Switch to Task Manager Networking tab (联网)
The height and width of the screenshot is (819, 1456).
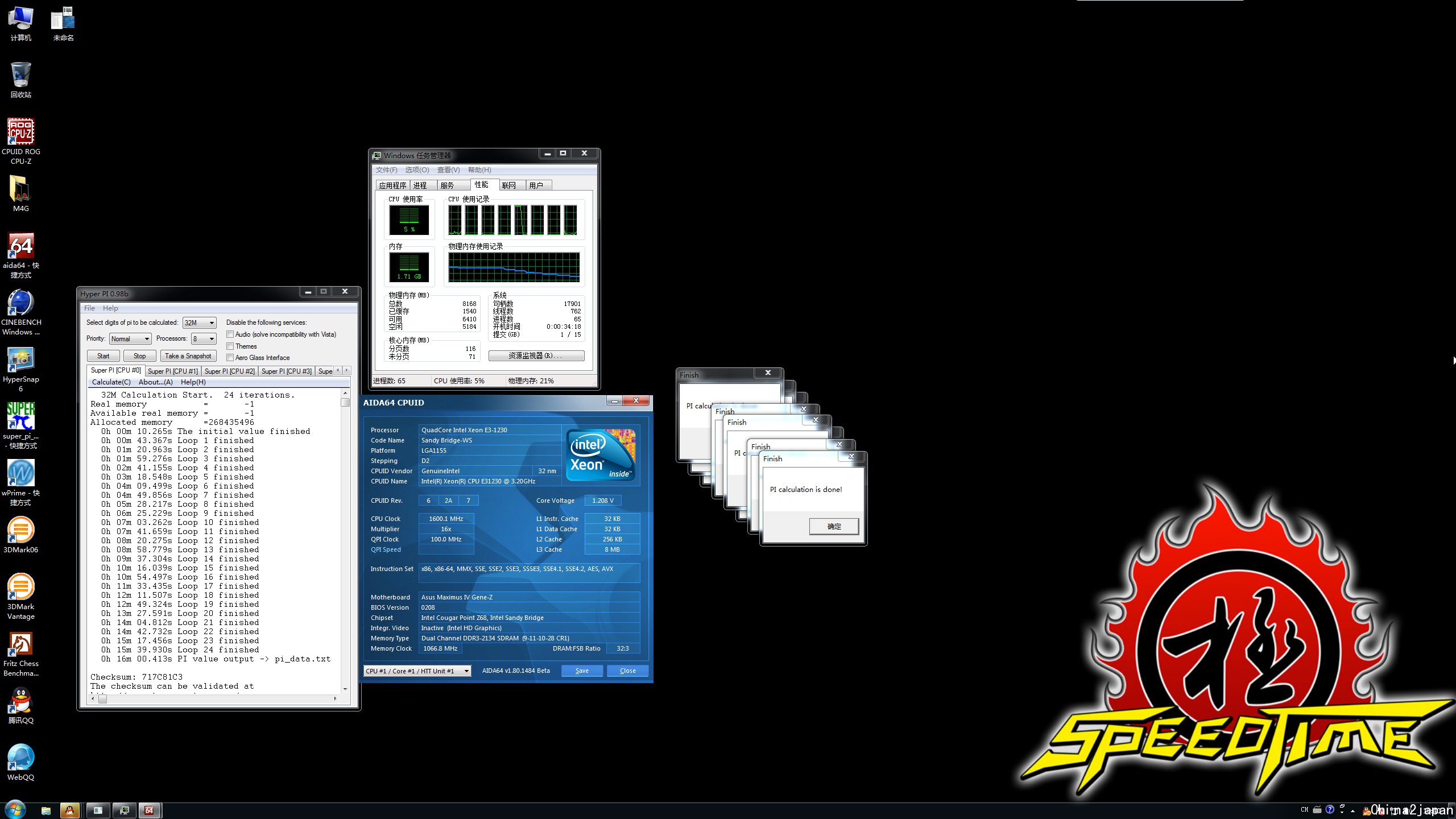point(512,185)
